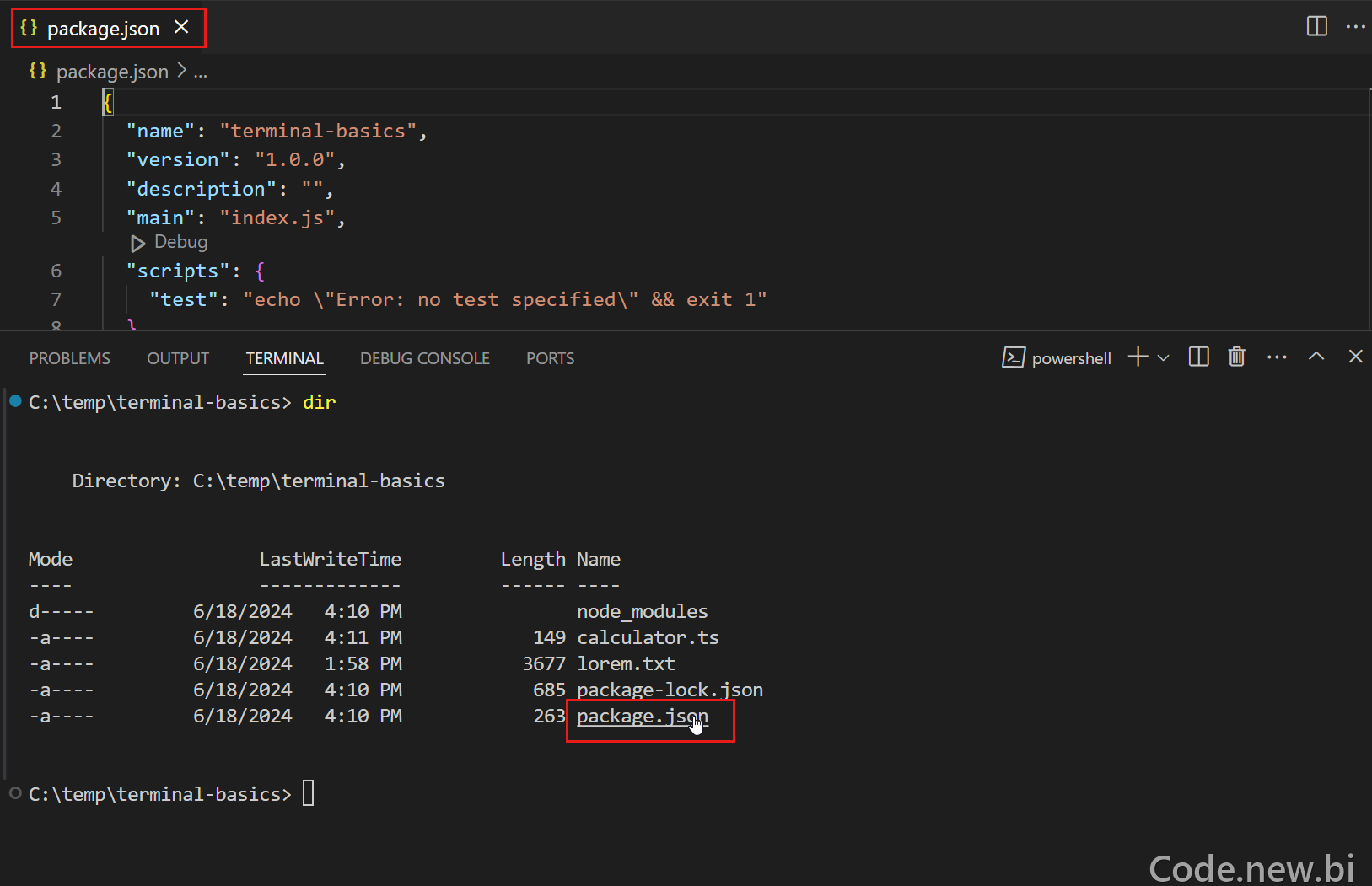Open terminal panel more actions ellipsis

click(1277, 357)
